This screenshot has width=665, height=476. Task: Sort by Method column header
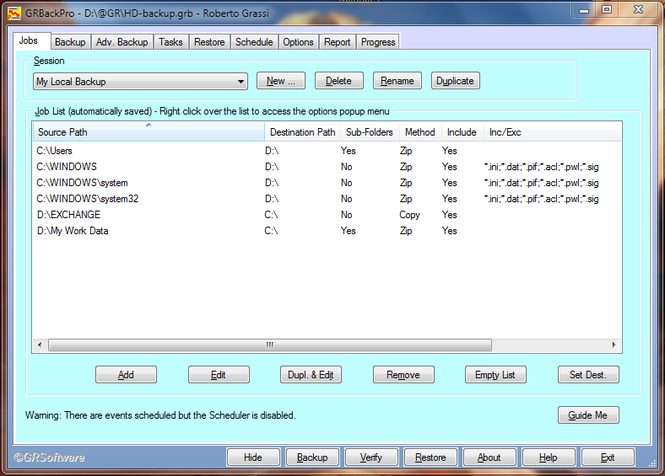[x=420, y=132]
